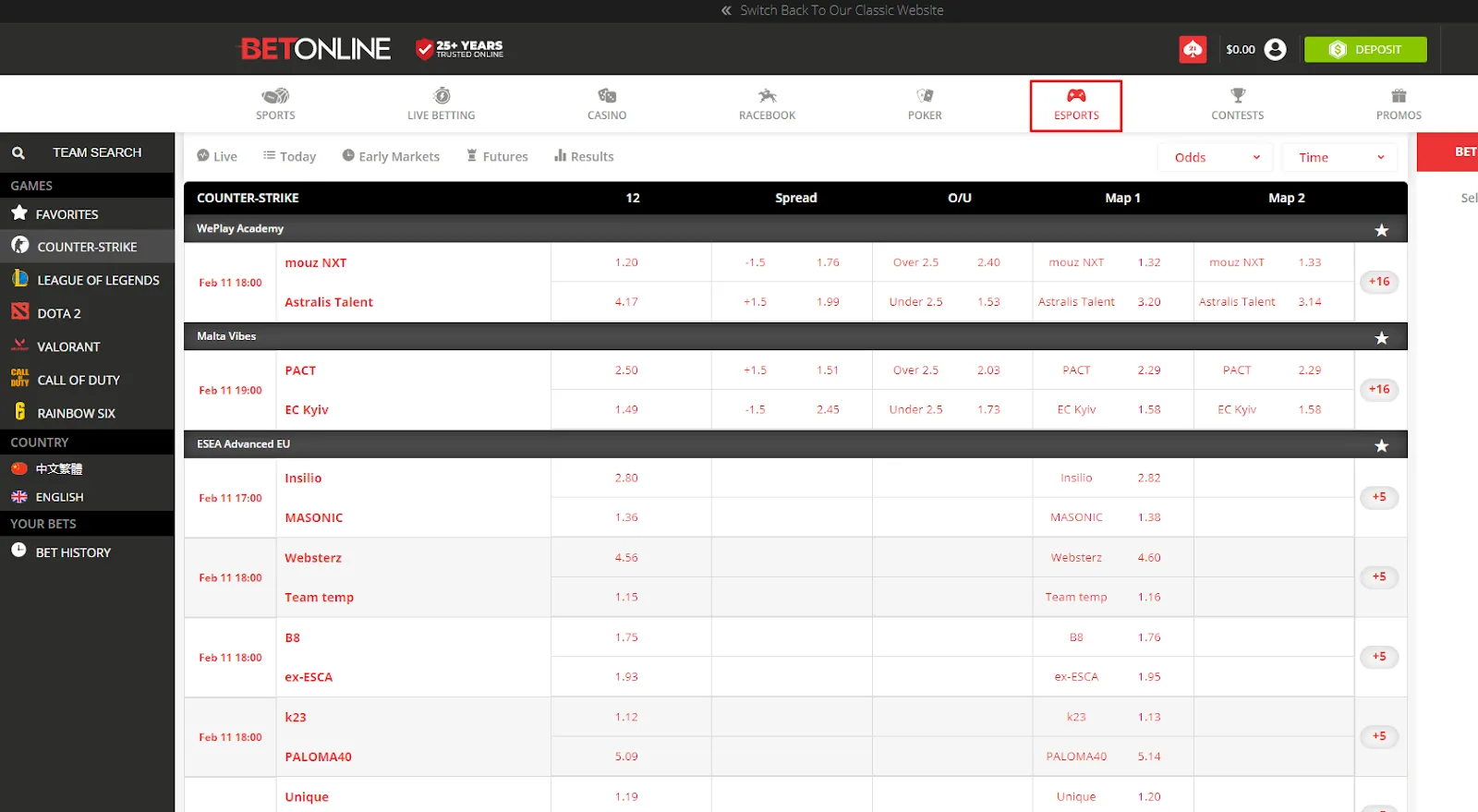Select PACT +1.5 spread at 1.51
1478x812 pixels.
792,370
